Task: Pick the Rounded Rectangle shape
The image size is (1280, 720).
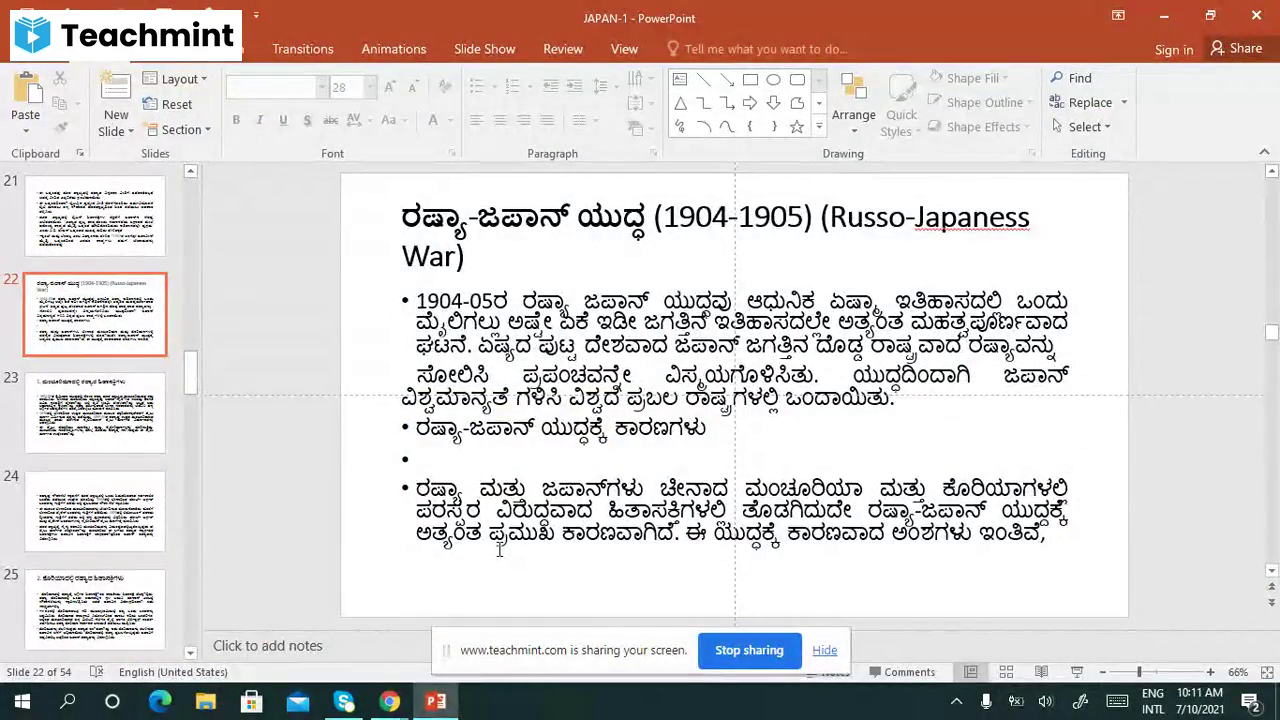Action: (797, 79)
